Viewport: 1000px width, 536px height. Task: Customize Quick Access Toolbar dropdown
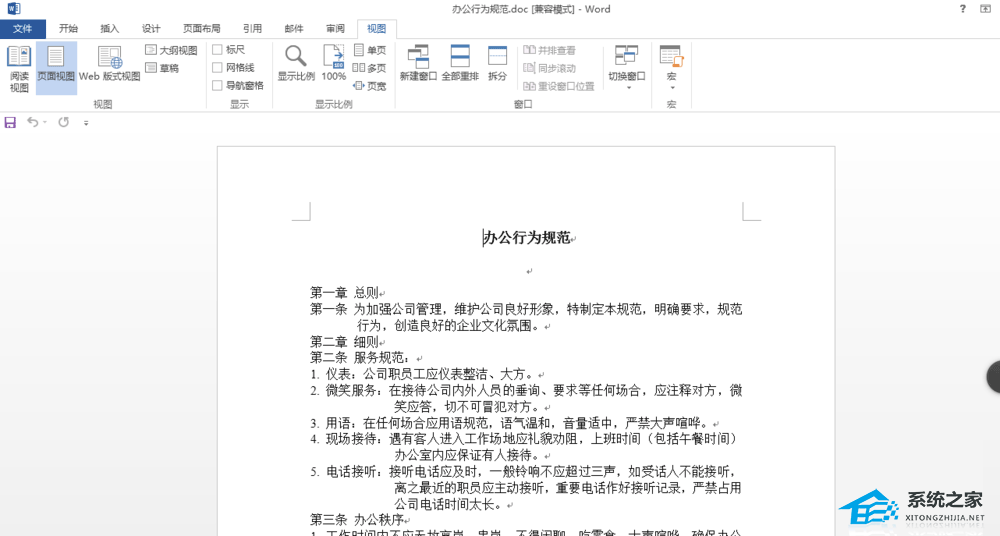point(86,123)
